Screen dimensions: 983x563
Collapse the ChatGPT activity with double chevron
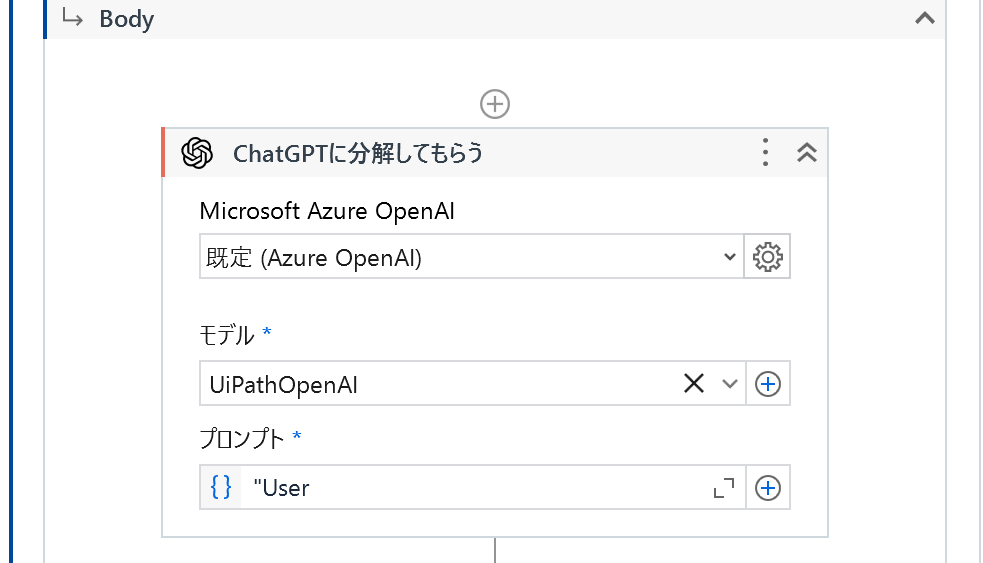(807, 153)
